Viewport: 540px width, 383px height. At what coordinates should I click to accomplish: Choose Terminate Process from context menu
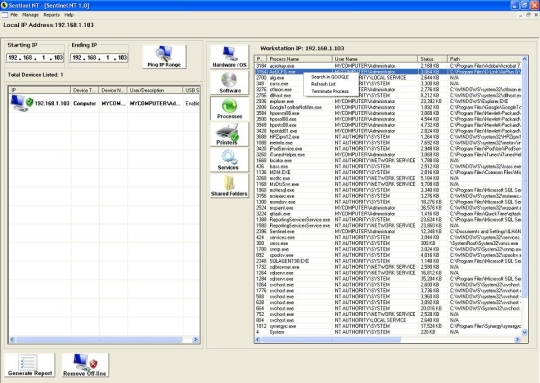(330, 91)
